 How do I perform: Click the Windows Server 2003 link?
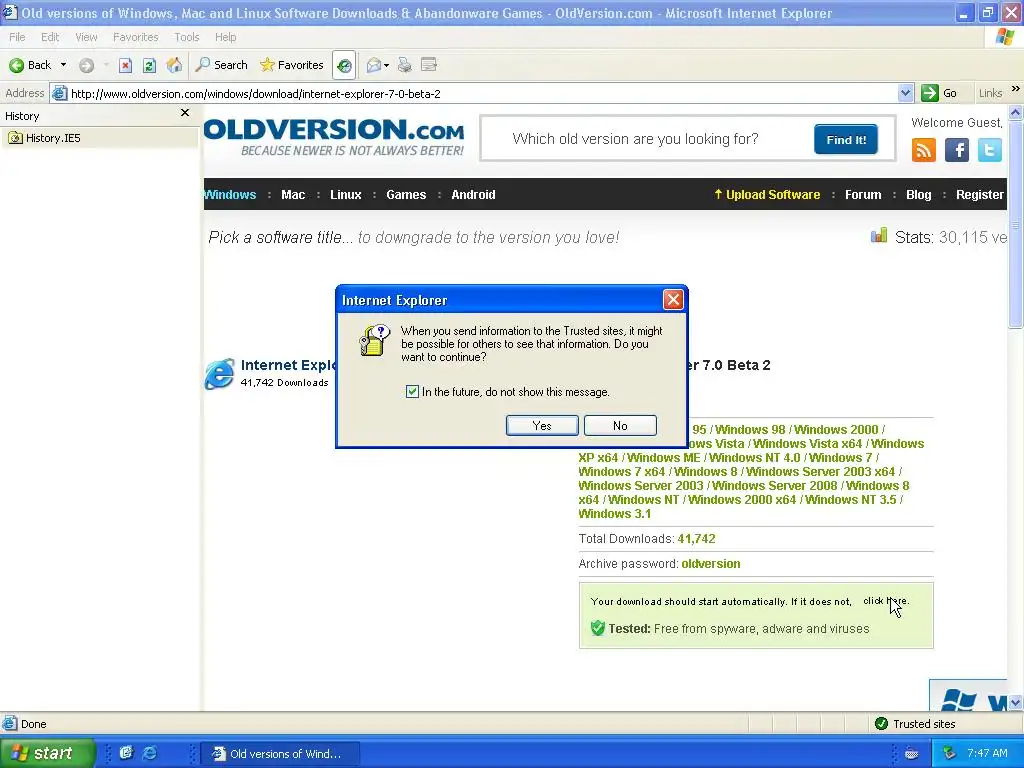(x=641, y=485)
